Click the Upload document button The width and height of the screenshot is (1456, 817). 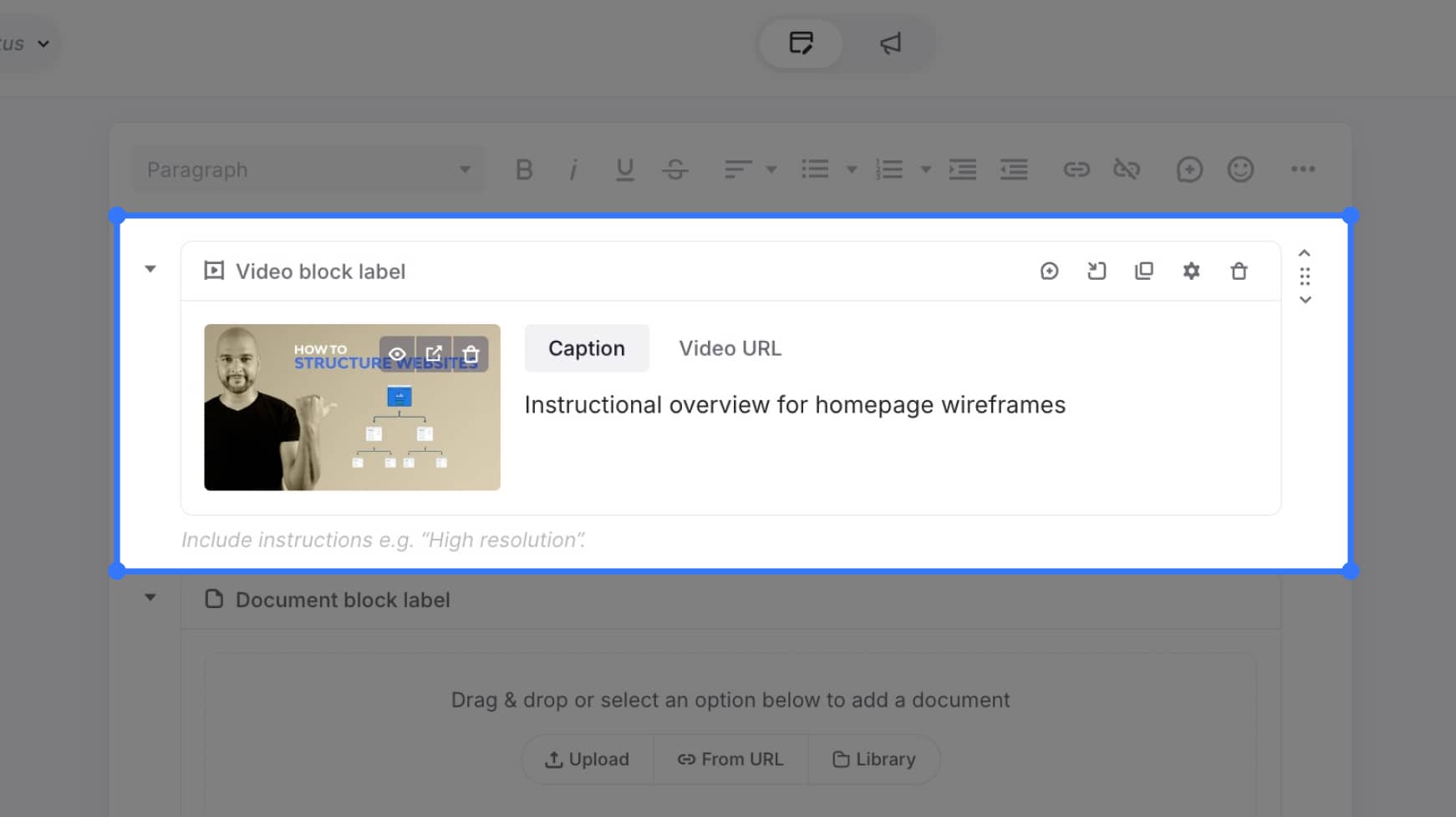(x=587, y=759)
